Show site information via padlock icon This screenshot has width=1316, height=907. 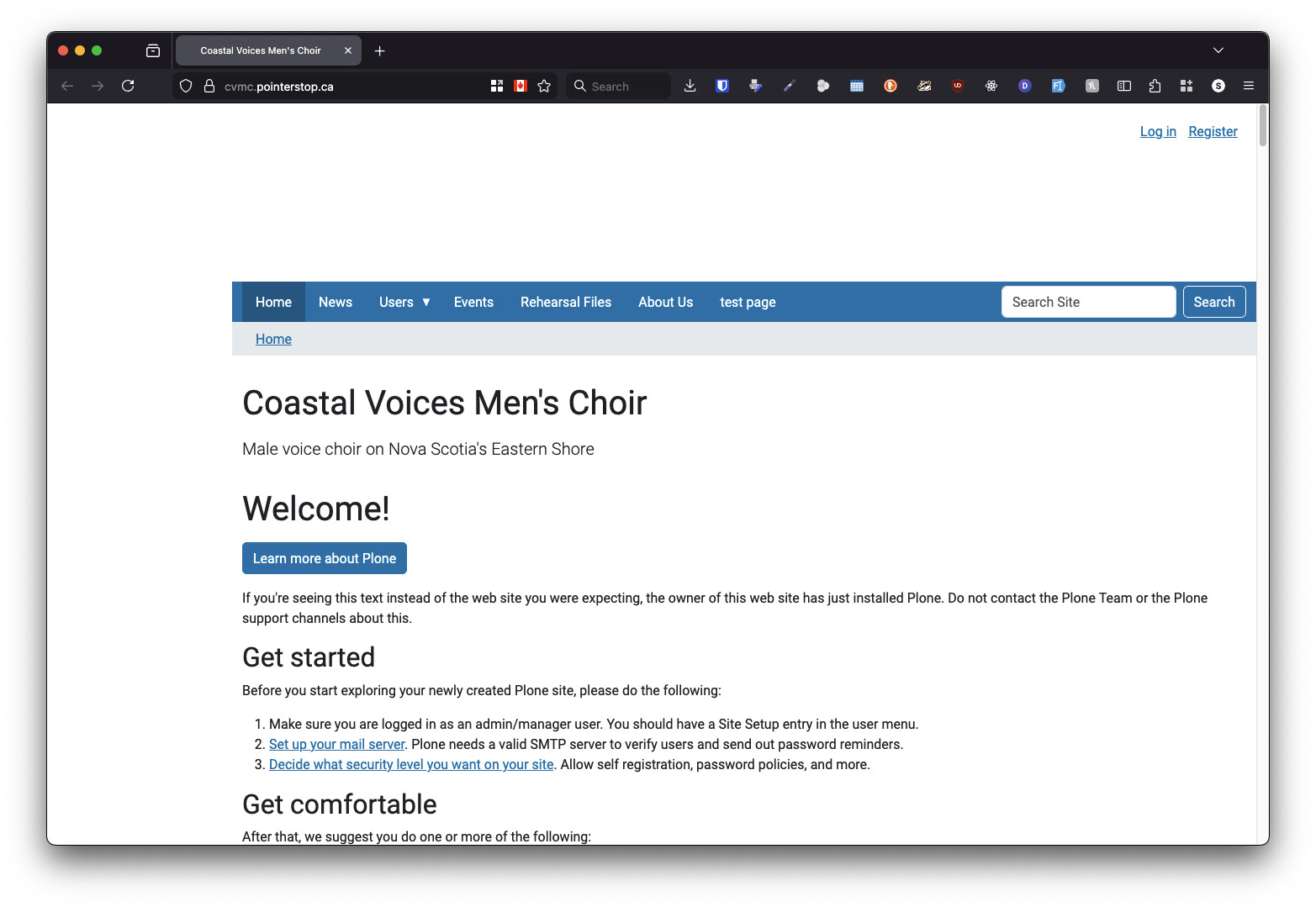[209, 86]
